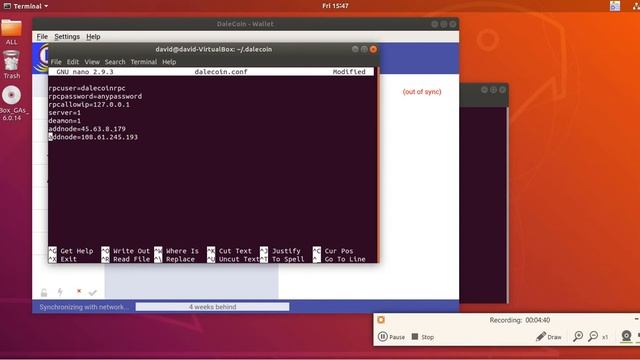Image resolution: width=640 pixels, height=360 pixels.
Task: Open Search menu in terminal window
Action: [115, 62]
